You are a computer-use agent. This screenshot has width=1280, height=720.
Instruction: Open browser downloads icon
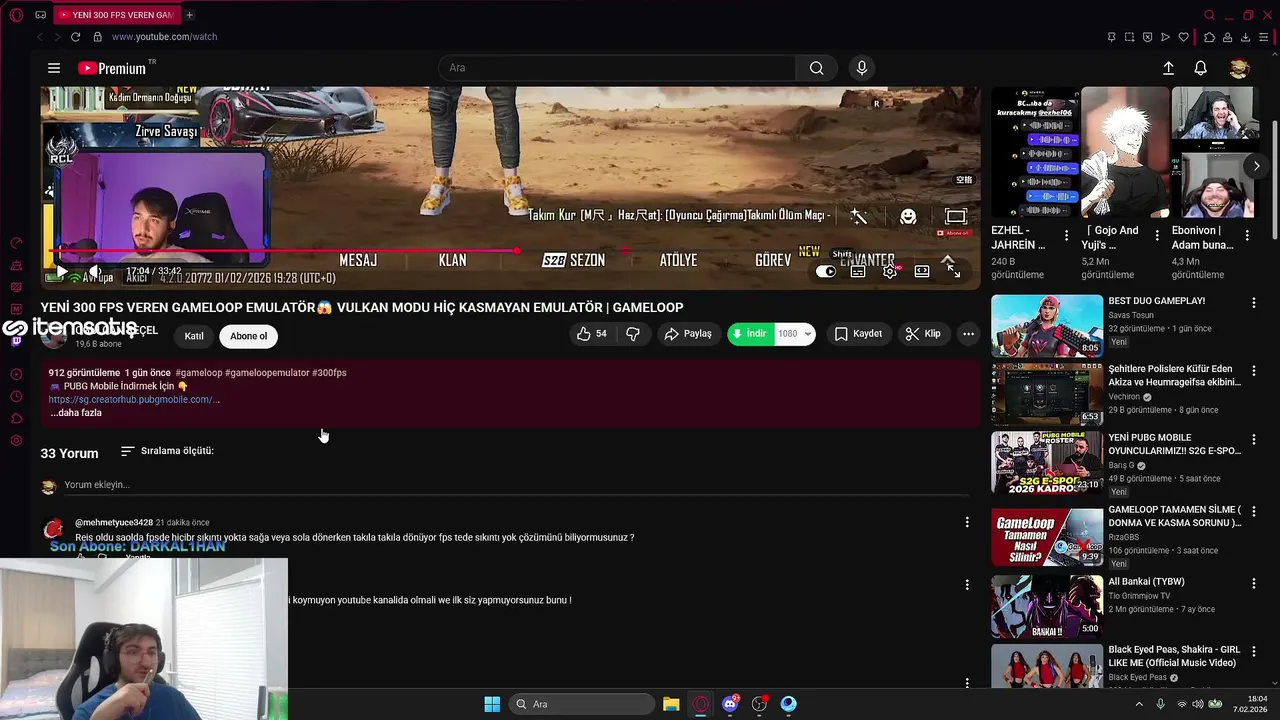[x=1245, y=37]
